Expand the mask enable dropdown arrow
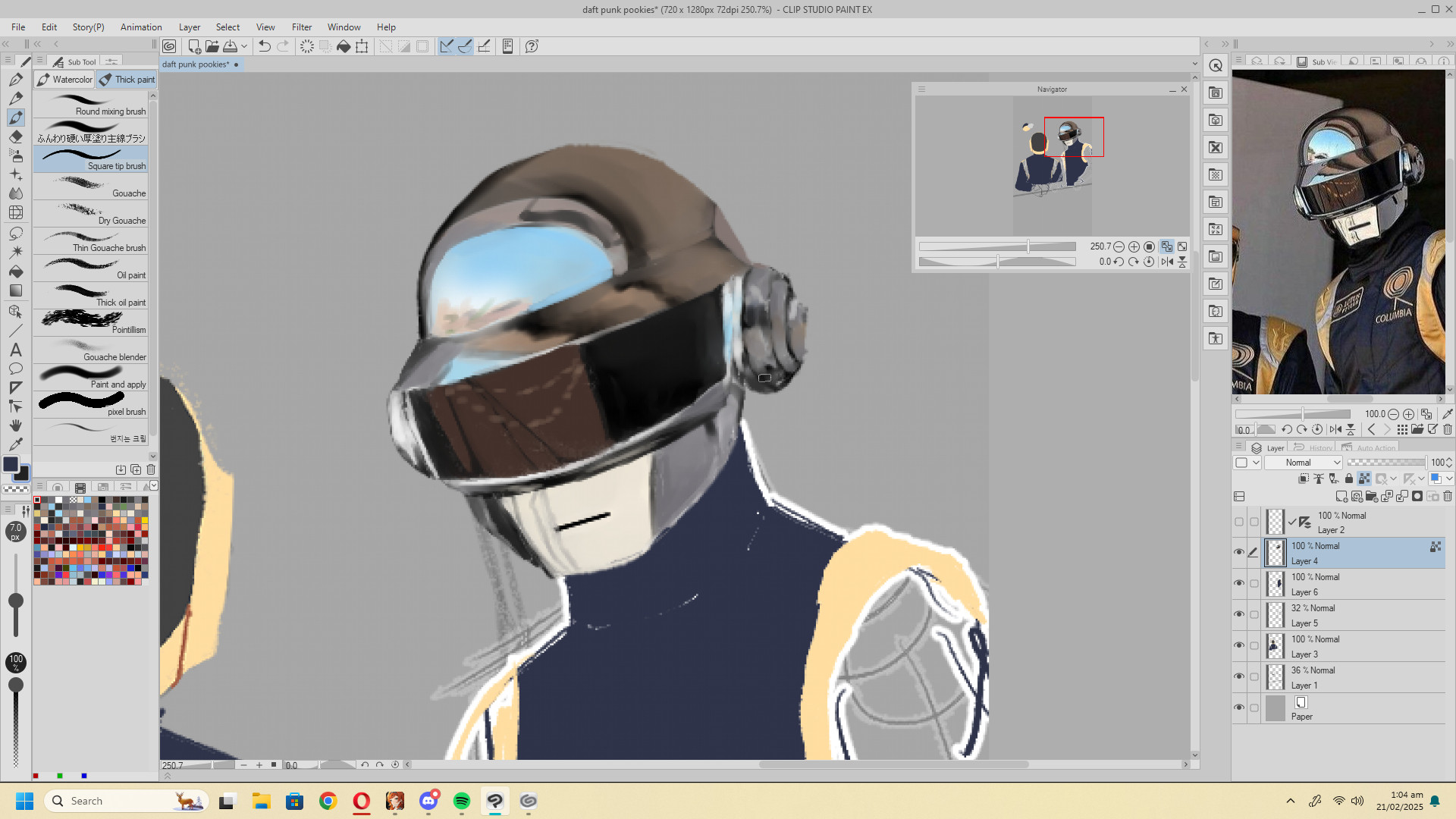The image size is (1456, 819). [x=1393, y=479]
